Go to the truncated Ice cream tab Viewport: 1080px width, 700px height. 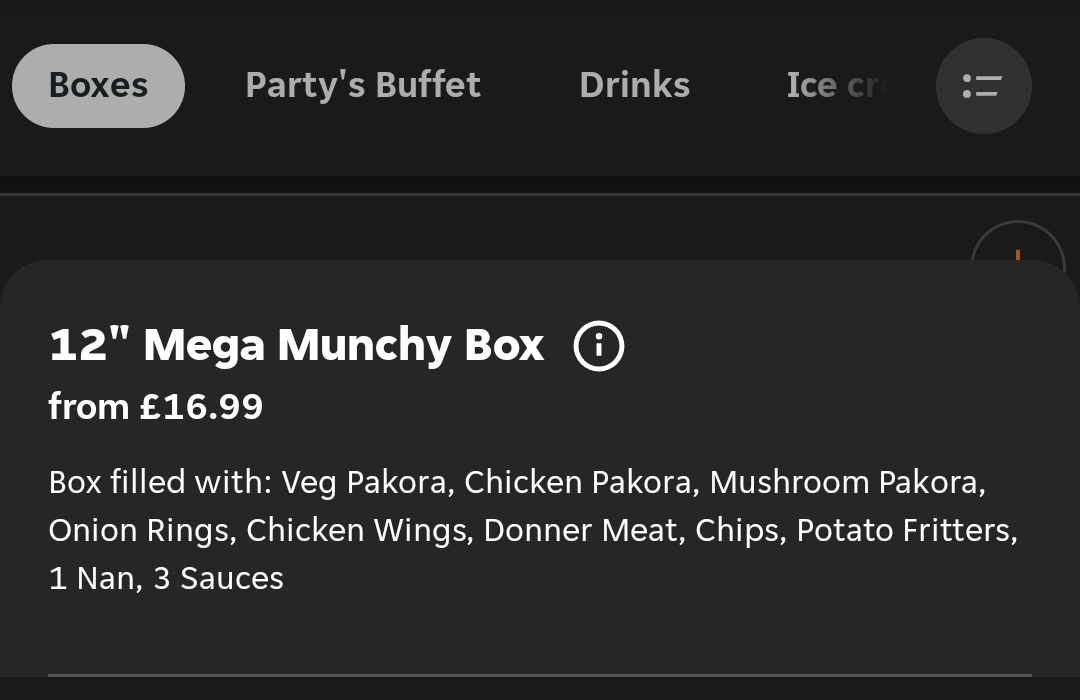[835, 86]
